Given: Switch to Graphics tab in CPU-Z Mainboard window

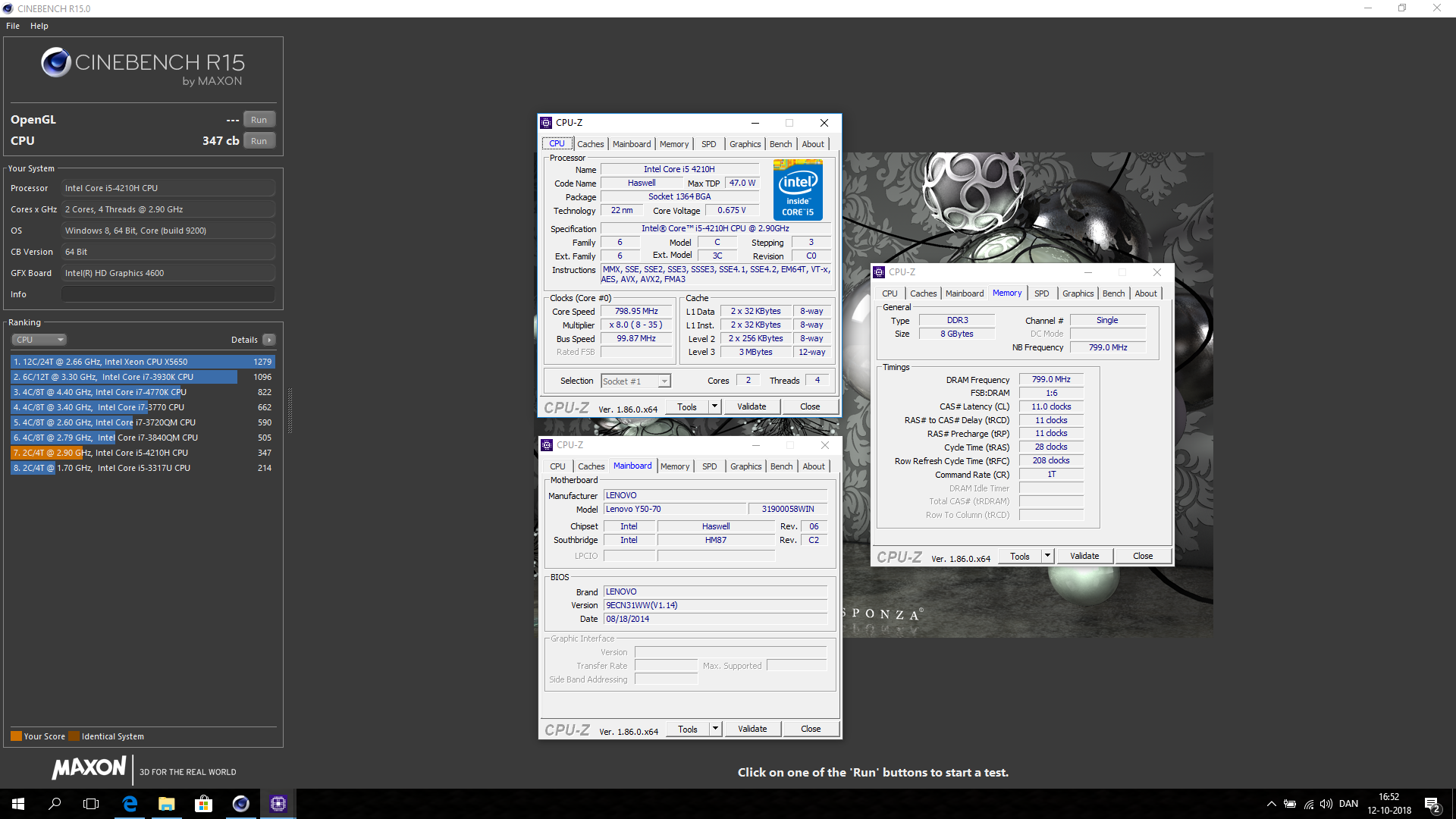Looking at the screenshot, I should click(x=745, y=466).
